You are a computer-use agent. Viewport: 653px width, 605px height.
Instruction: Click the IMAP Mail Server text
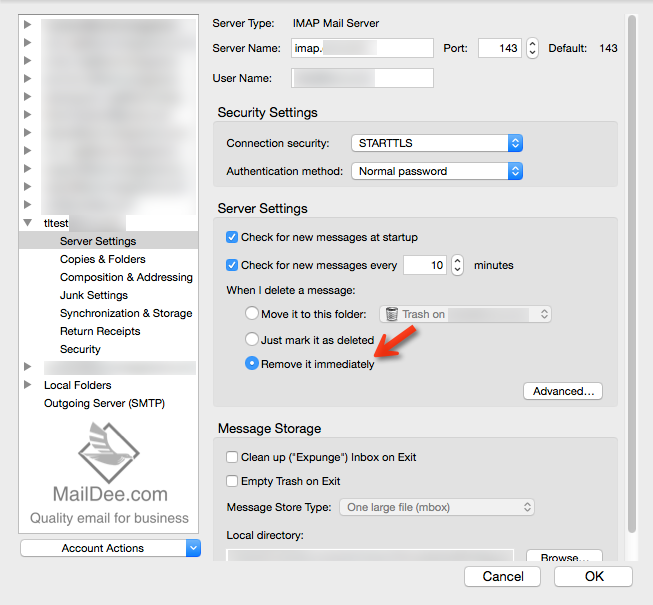tap(336, 23)
